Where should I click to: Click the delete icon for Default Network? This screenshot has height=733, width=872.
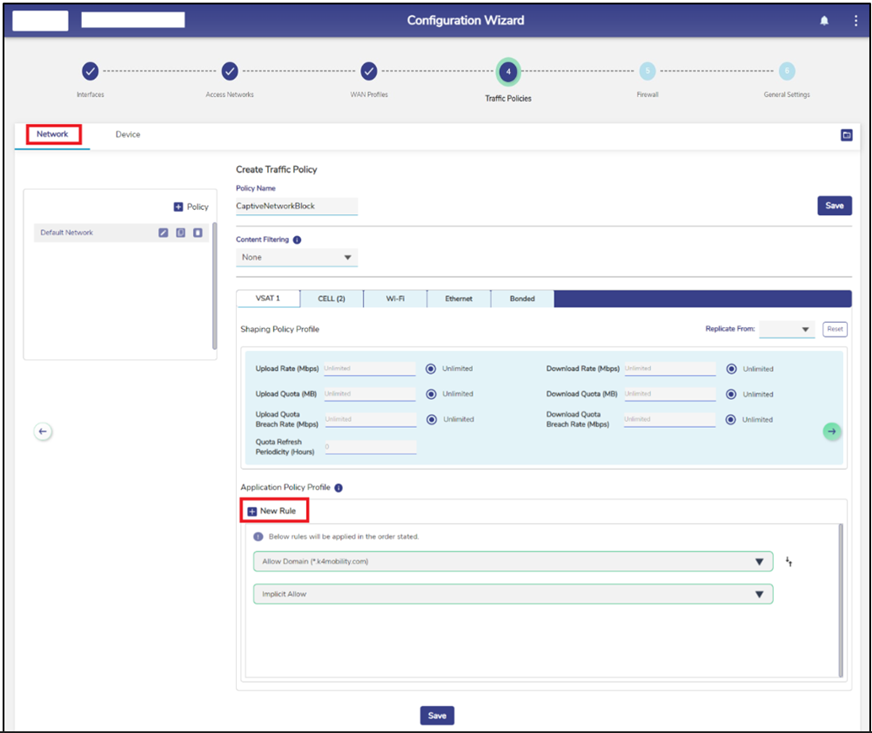(x=198, y=233)
